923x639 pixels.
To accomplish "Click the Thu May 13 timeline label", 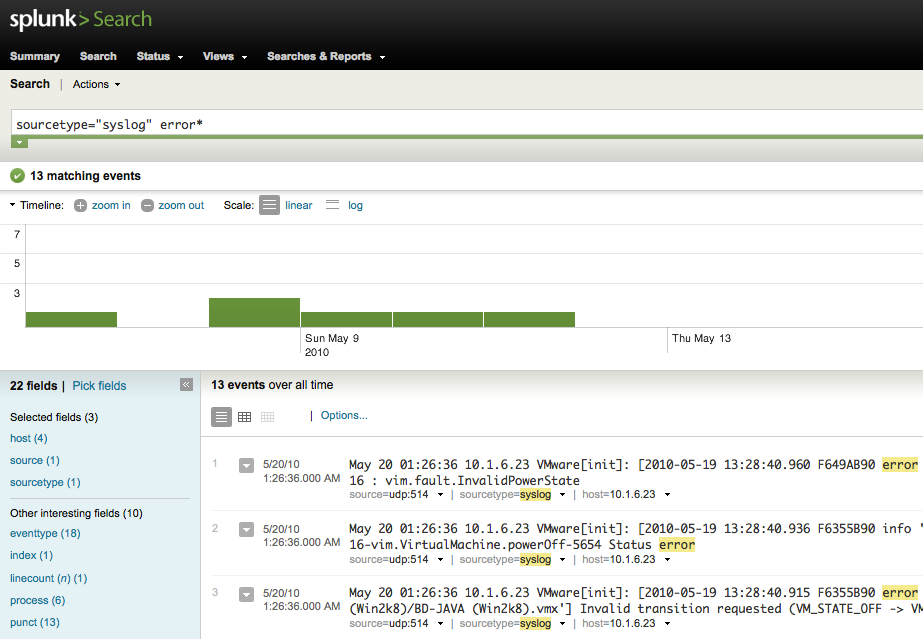I will pyautogui.click(x=701, y=338).
